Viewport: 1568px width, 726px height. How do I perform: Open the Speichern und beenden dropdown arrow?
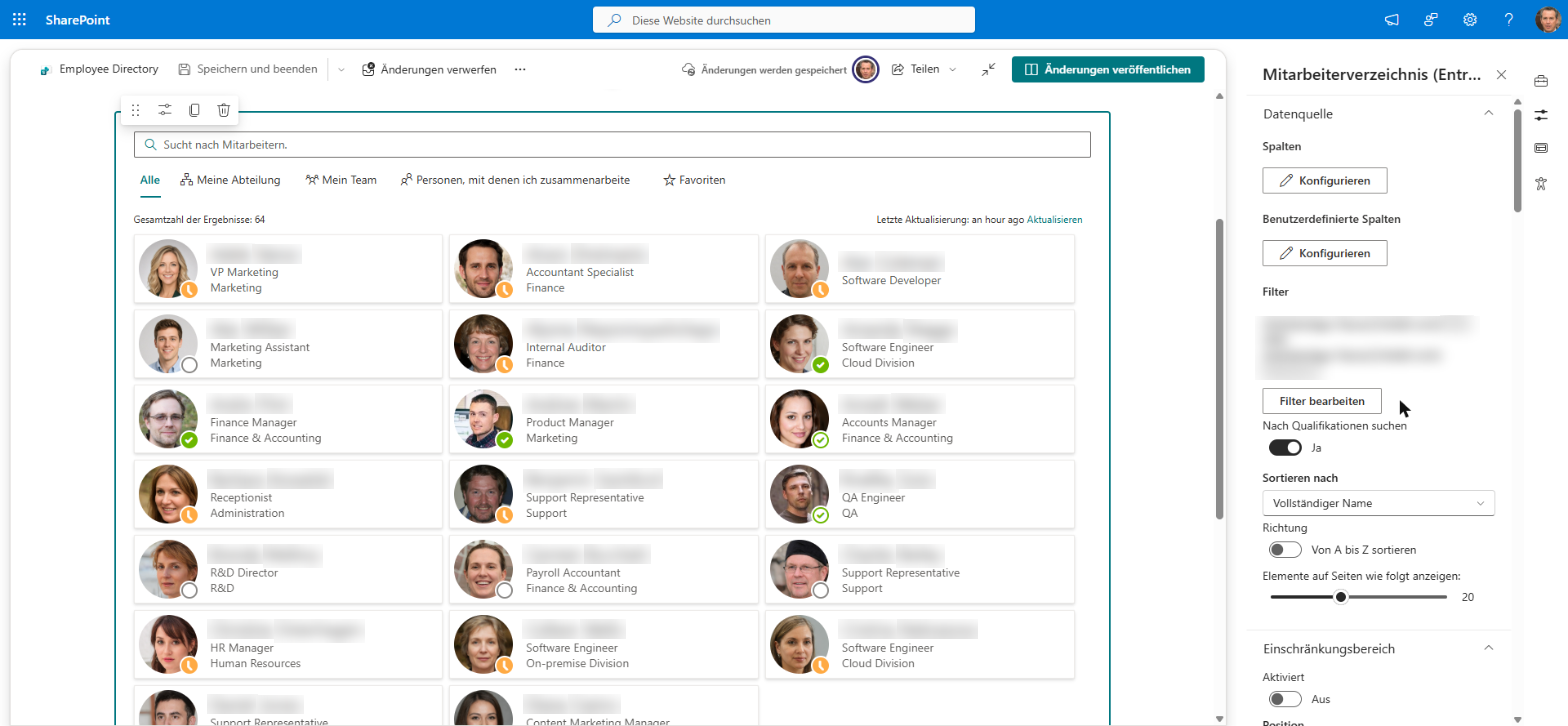click(341, 70)
